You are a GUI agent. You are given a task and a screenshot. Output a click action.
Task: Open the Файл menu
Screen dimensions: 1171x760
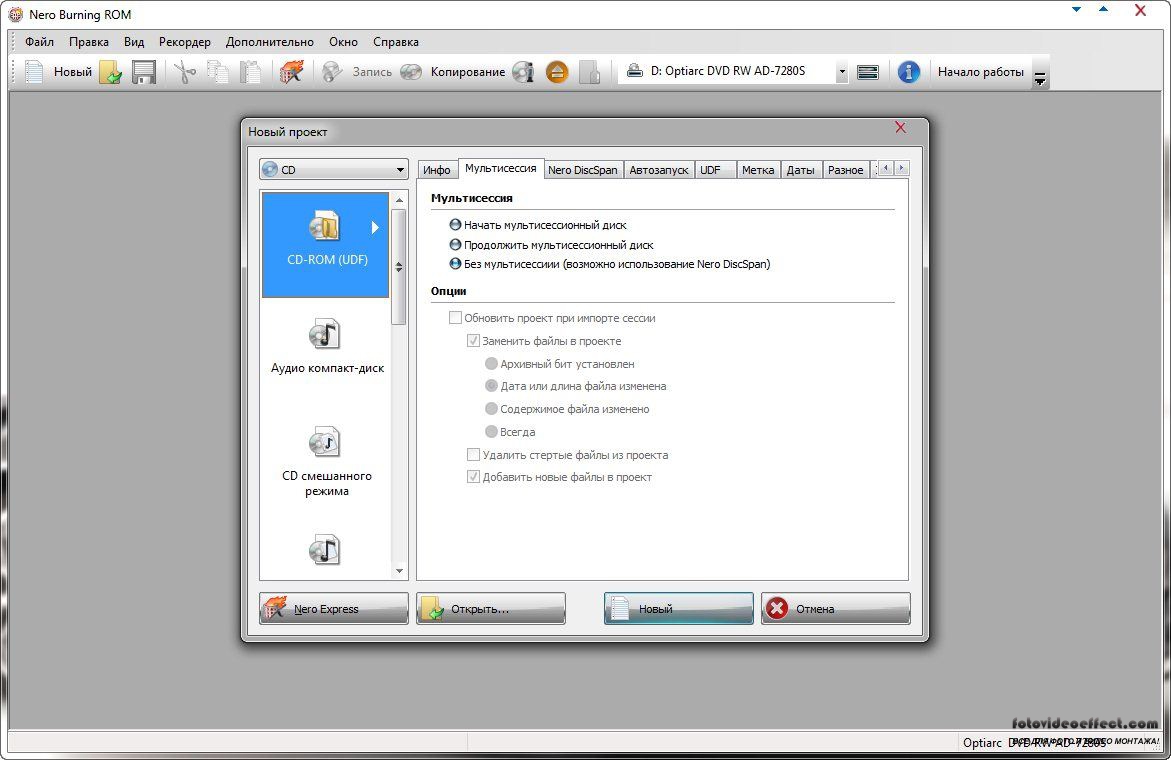point(39,42)
